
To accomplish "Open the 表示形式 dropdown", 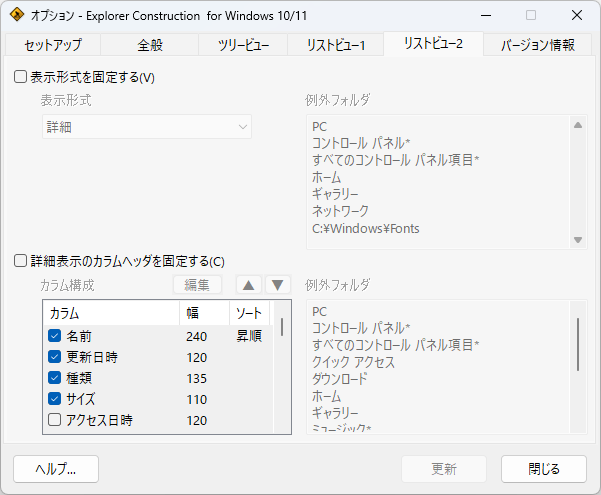I will (x=146, y=127).
